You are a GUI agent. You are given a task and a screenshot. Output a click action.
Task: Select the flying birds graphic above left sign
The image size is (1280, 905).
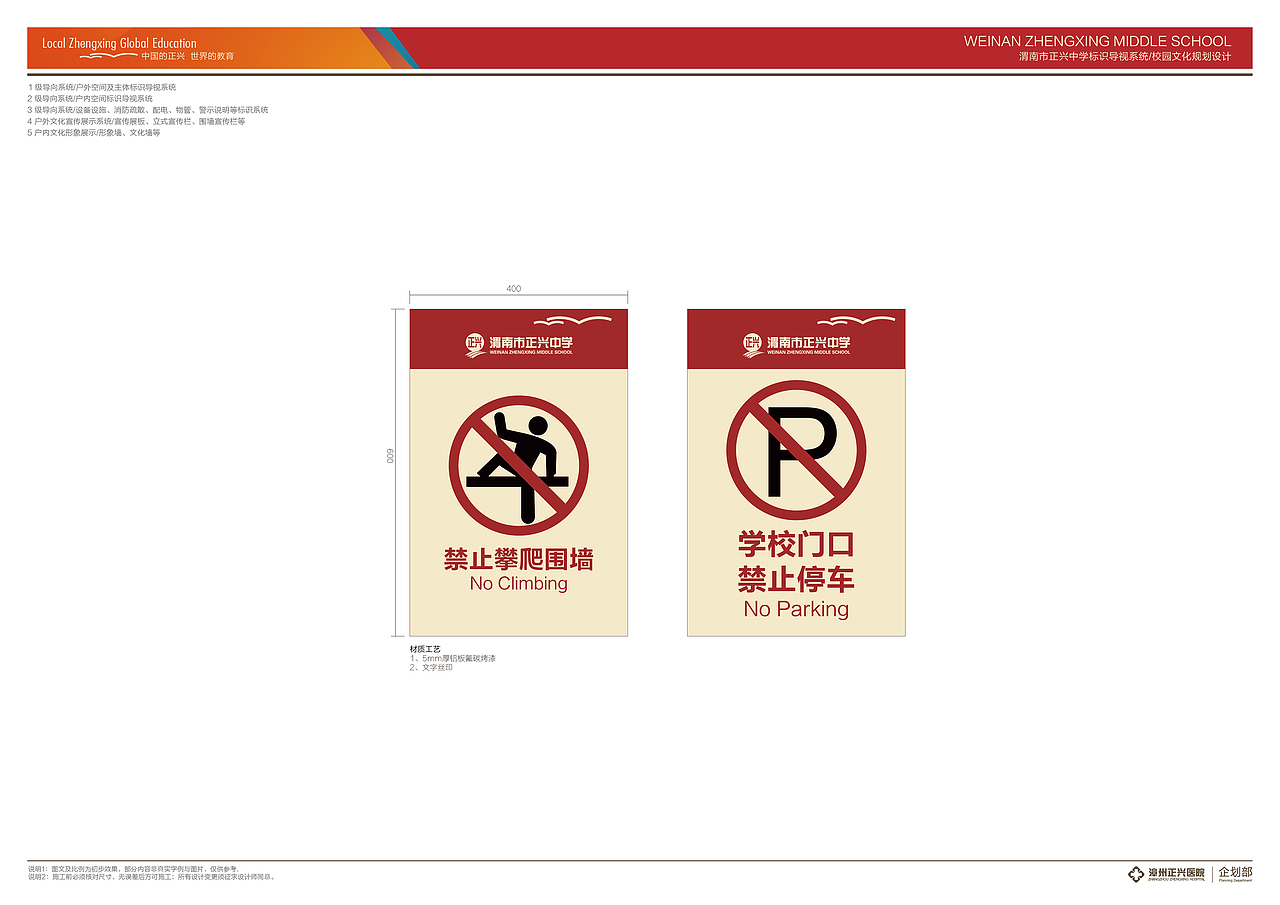[575, 322]
